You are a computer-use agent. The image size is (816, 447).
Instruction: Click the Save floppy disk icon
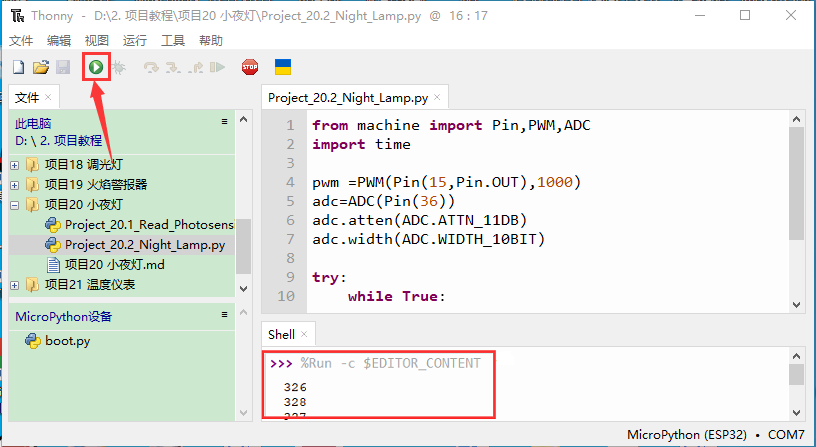pos(63,68)
